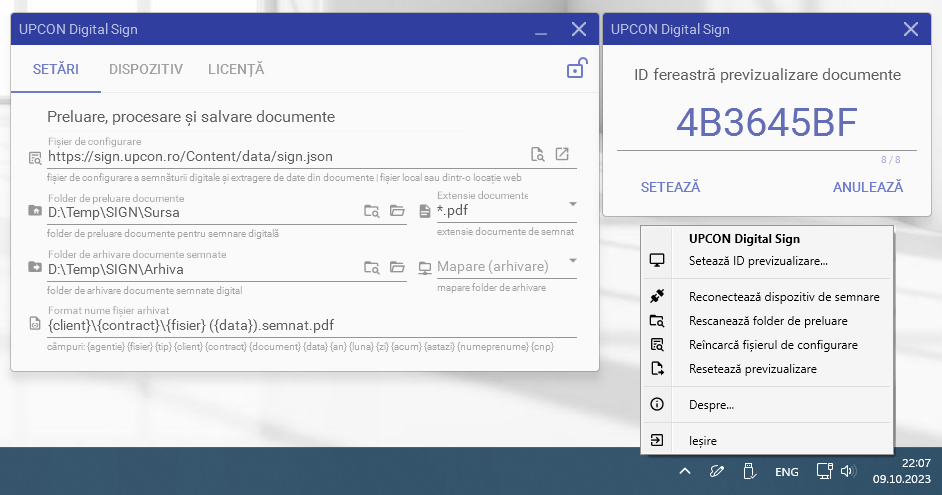The image size is (942, 495).
Task: Browse for Sursa source folder
Action: point(397,210)
